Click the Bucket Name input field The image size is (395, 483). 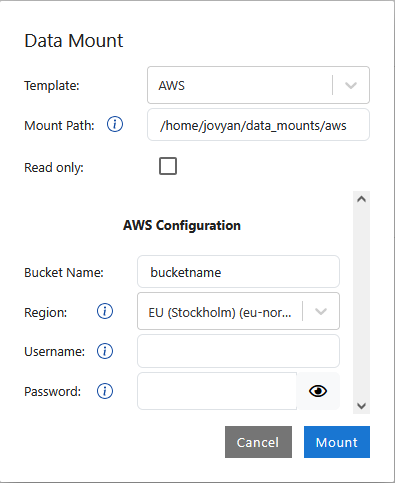click(238, 272)
